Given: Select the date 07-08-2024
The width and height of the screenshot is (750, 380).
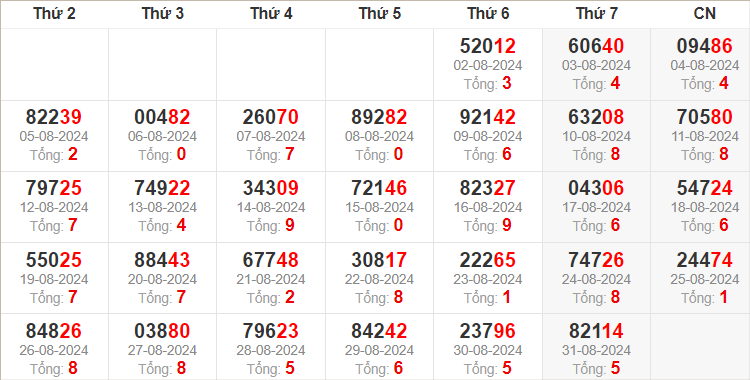Looking at the screenshot, I should tap(271, 136).
